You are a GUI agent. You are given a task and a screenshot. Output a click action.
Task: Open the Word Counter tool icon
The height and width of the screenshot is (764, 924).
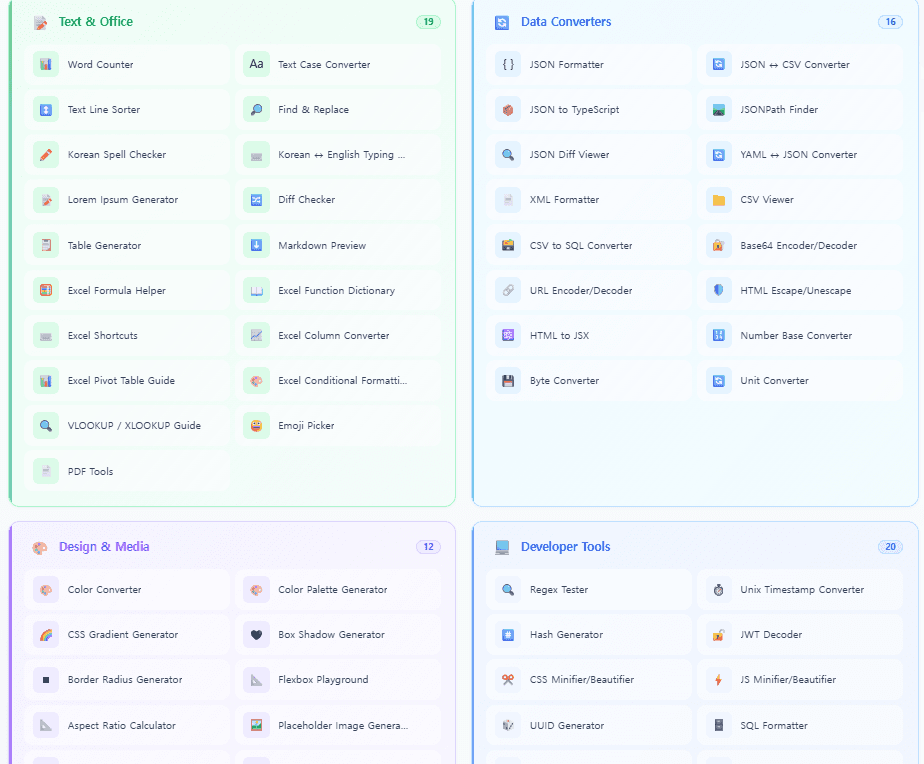[x=46, y=64]
